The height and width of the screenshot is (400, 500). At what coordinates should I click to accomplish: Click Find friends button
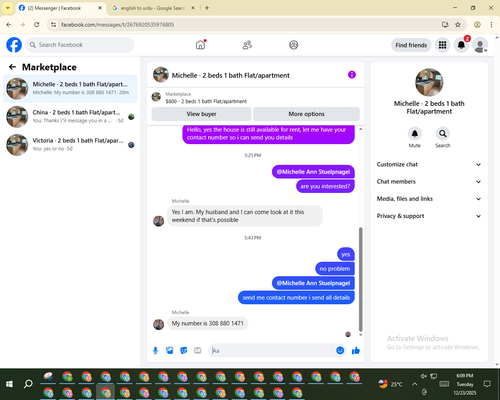(x=411, y=45)
